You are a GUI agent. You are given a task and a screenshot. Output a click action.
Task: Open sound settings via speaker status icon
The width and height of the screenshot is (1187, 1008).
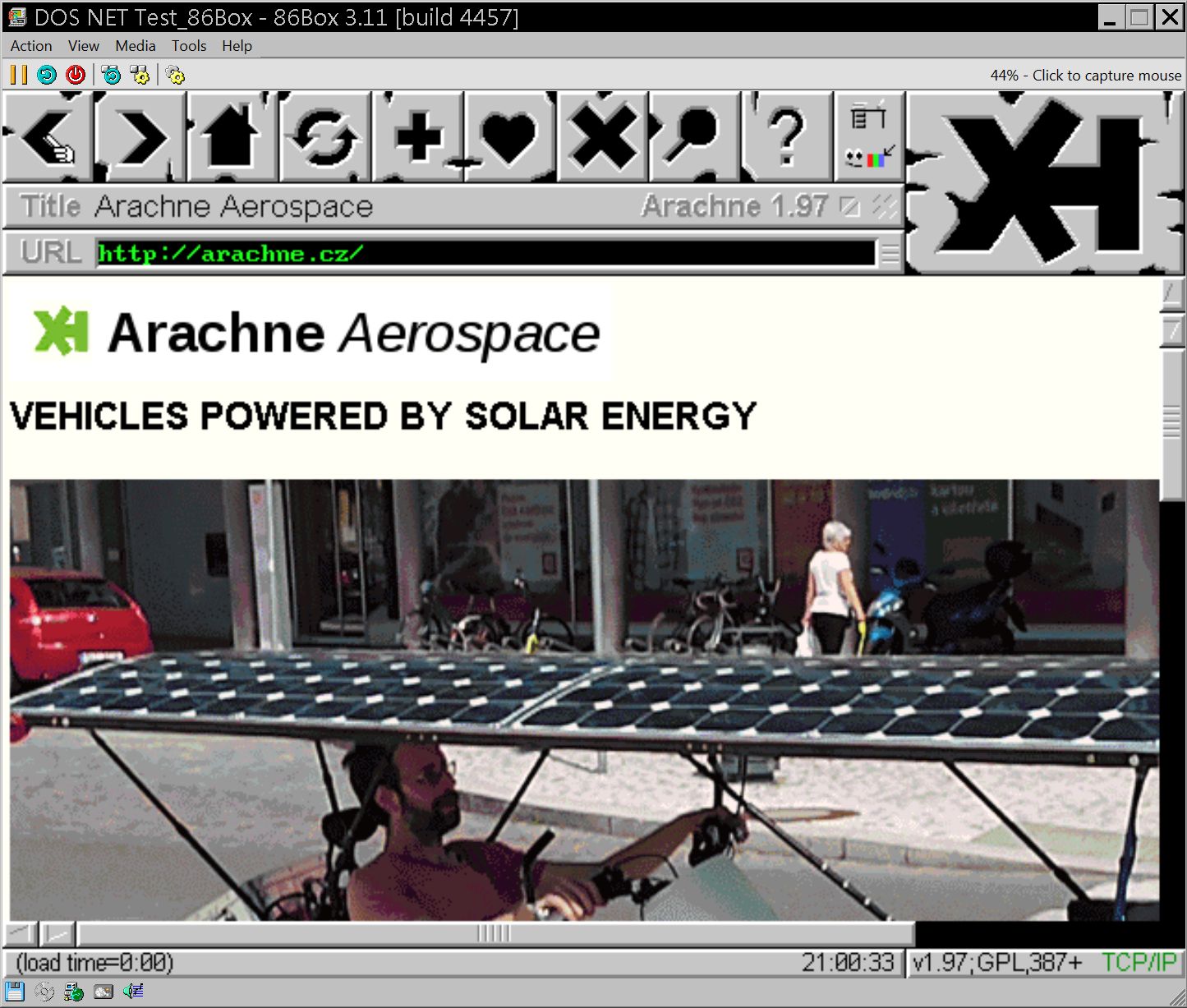click(133, 992)
